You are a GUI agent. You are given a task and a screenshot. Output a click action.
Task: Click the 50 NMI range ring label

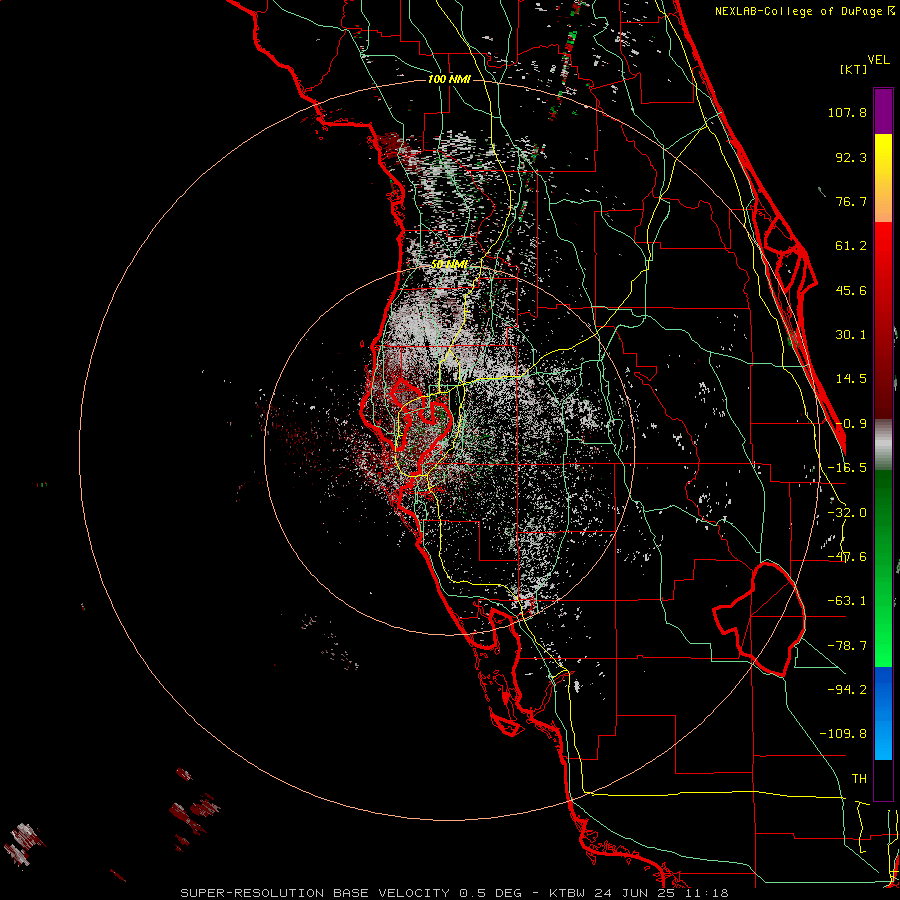click(x=449, y=265)
